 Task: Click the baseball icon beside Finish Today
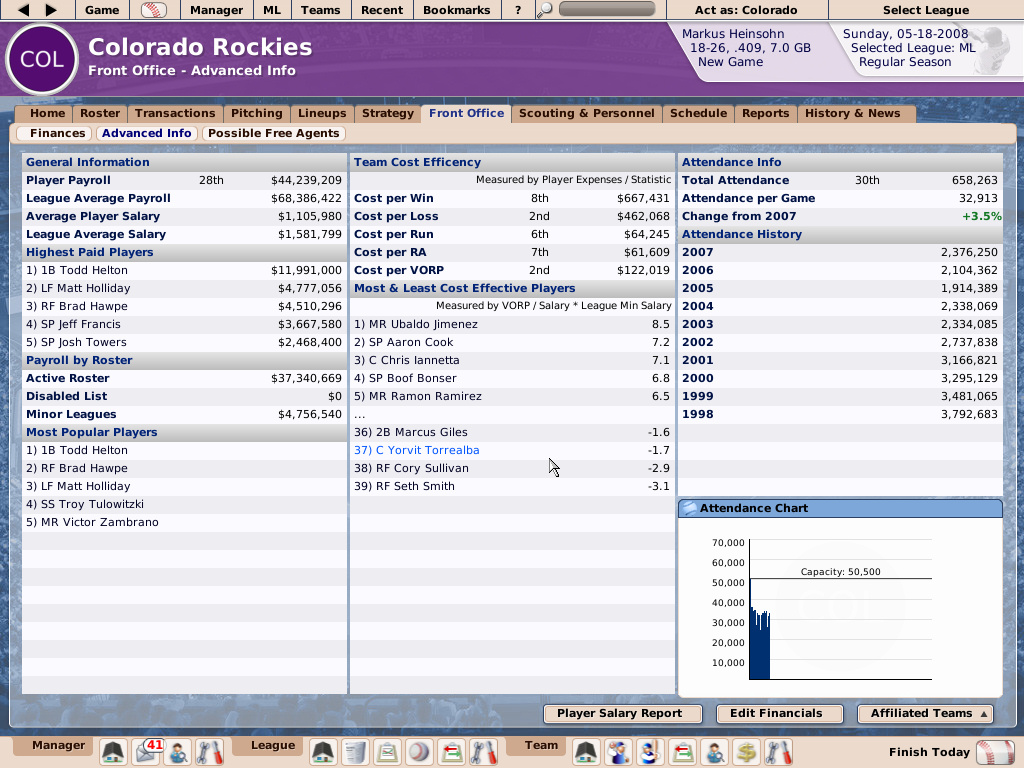point(995,752)
